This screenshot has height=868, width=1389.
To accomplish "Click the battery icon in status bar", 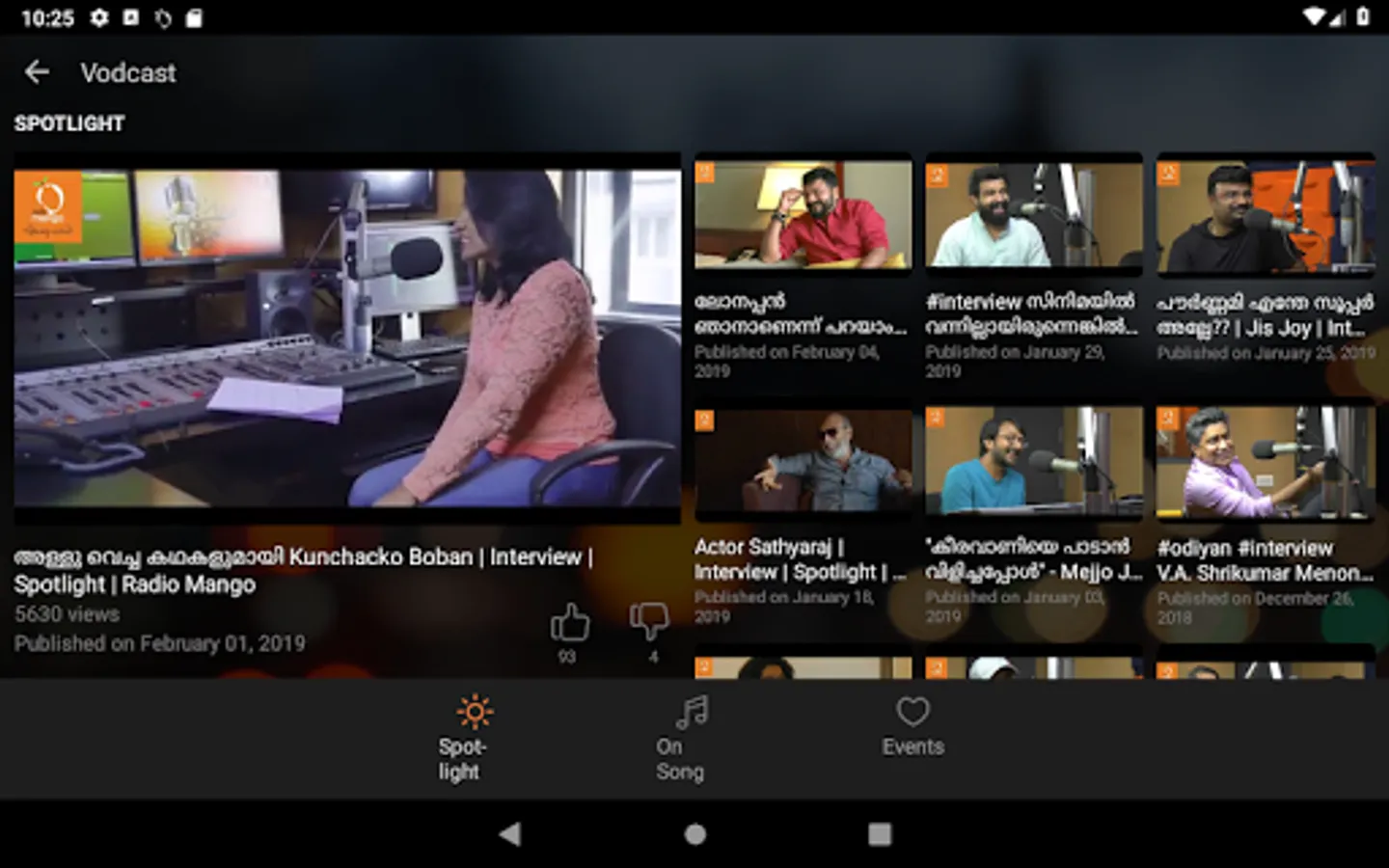I will tap(1363, 16).
